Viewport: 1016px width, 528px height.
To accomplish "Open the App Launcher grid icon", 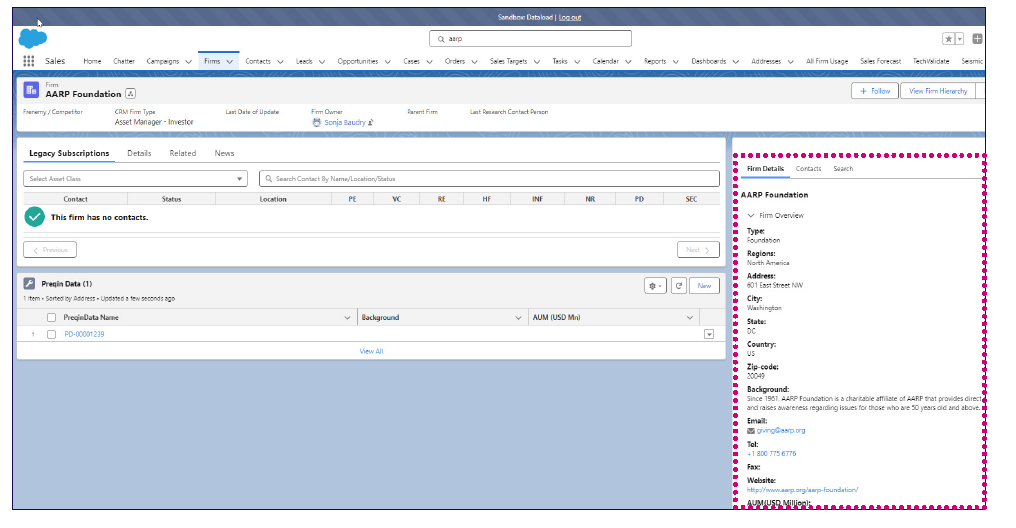I will (29, 61).
